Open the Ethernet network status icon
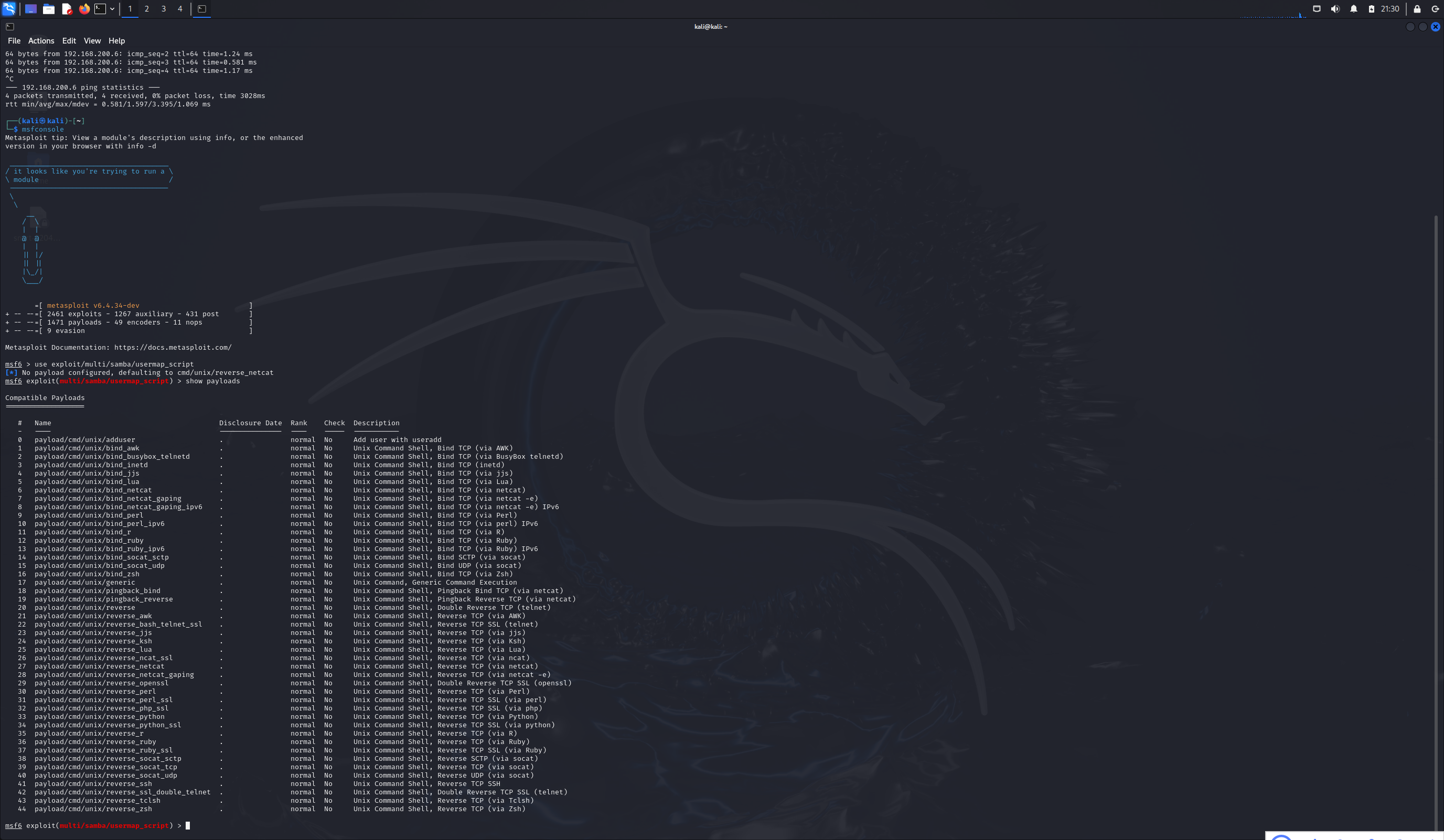This screenshot has height=840, width=1444. click(x=1317, y=8)
